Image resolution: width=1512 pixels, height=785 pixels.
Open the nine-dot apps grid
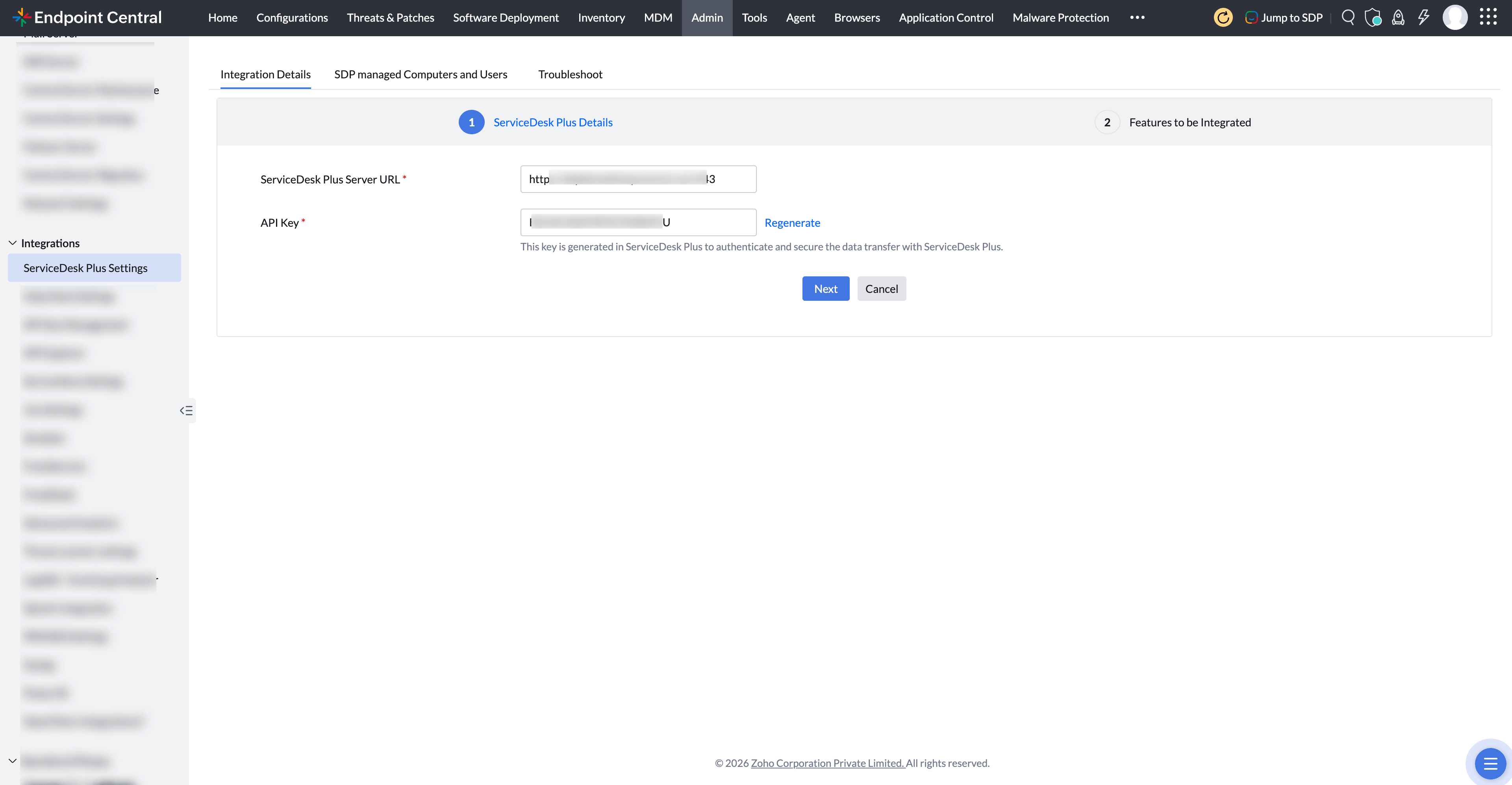(x=1488, y=17)
